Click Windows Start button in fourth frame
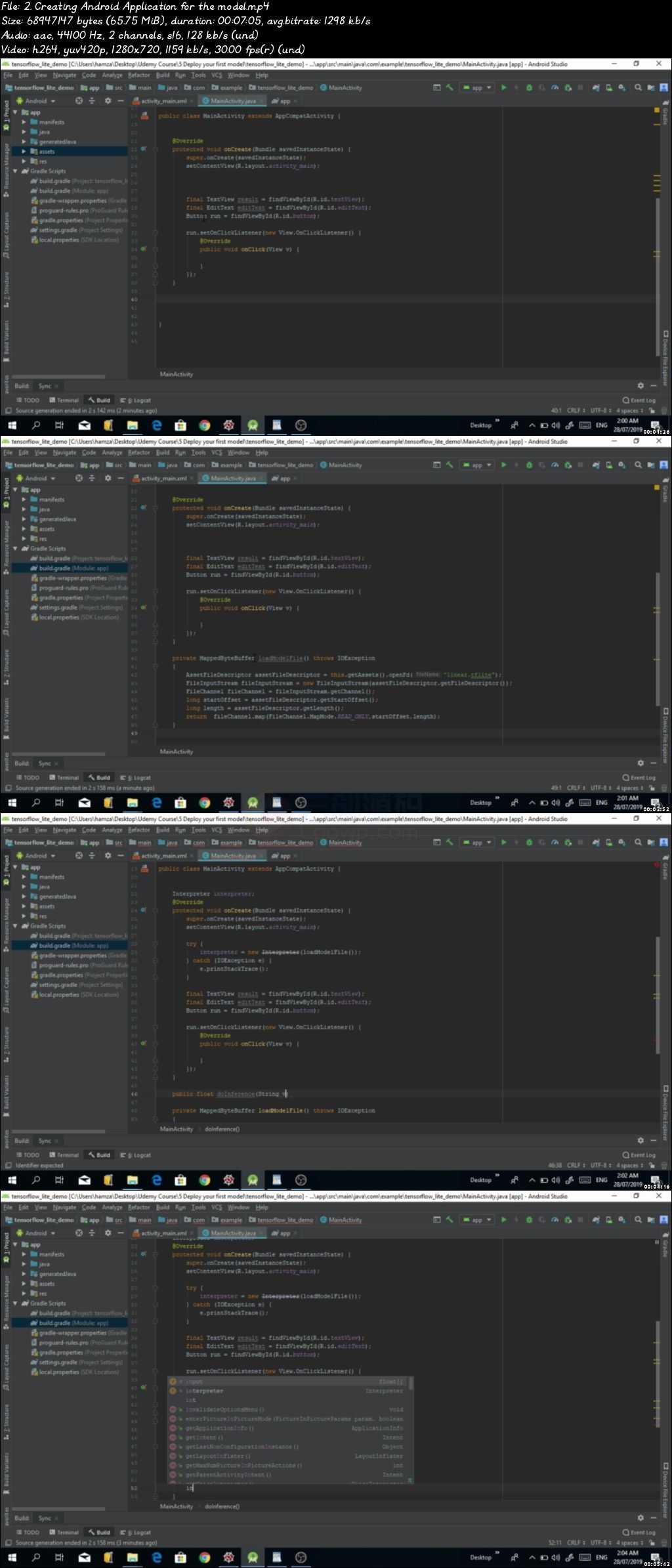This screenshot has height=1568, width=672. pyautogui.click(x=12, y=1557)
